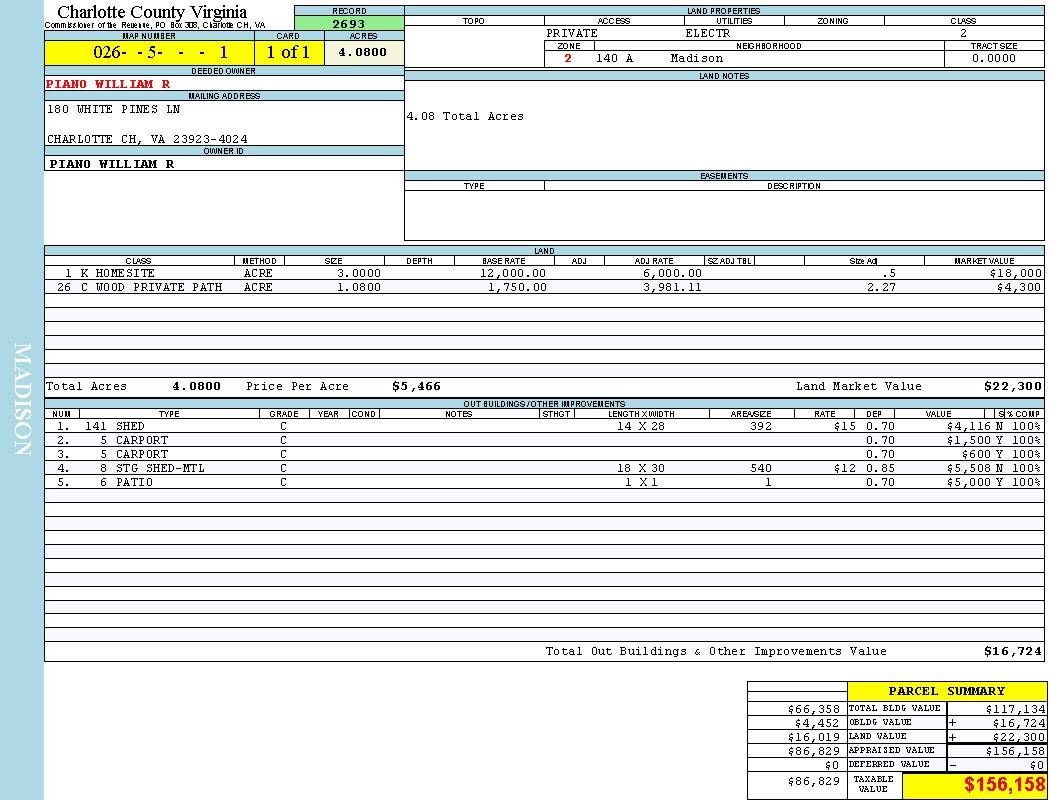Click the Owner ID name field
Viewport: 1050px width, 800px height.
pyautogui.click(x=112, y=164)
